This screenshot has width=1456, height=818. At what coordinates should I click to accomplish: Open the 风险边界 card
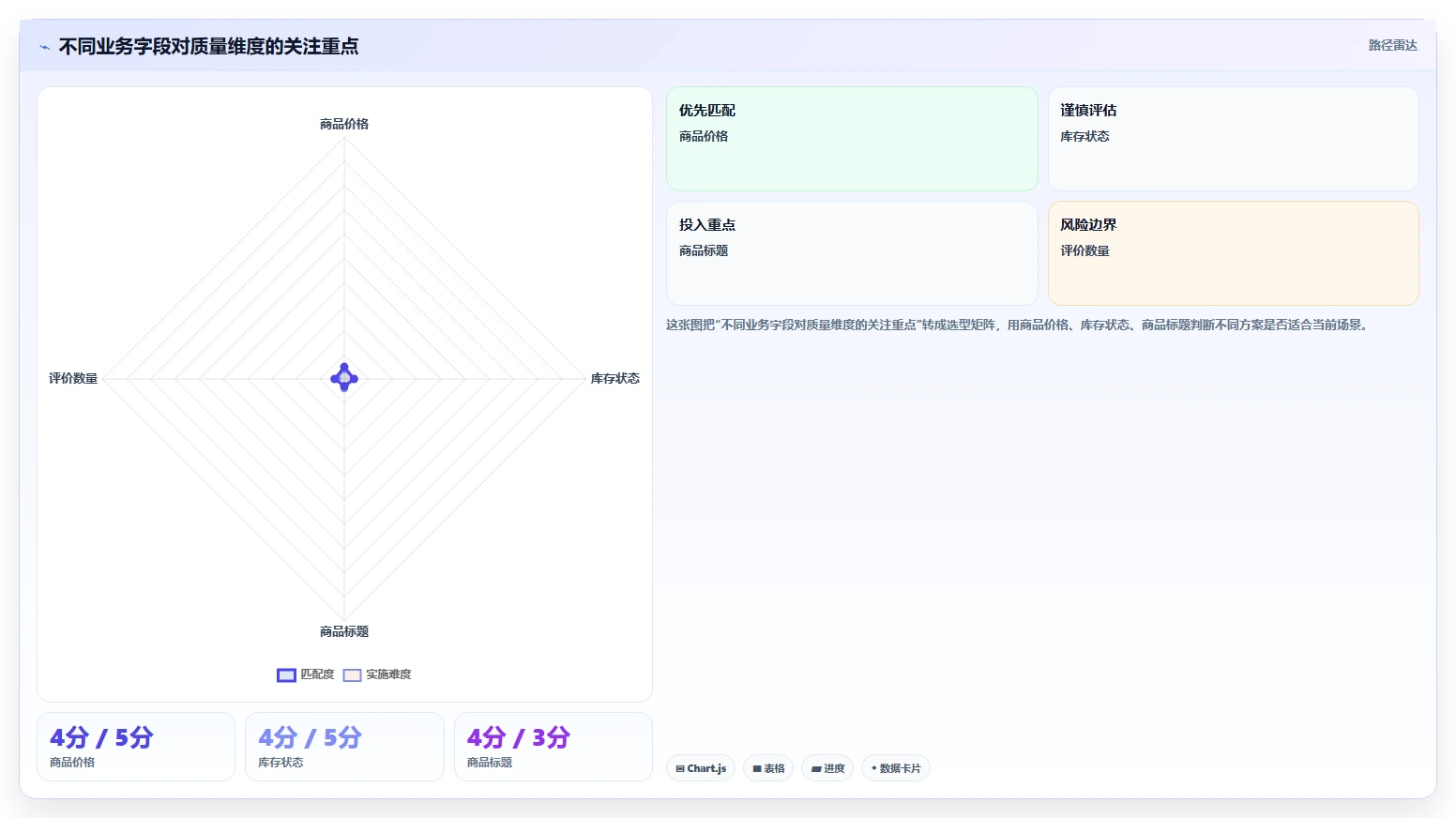pyautogui.click(x=1233, y=253)
